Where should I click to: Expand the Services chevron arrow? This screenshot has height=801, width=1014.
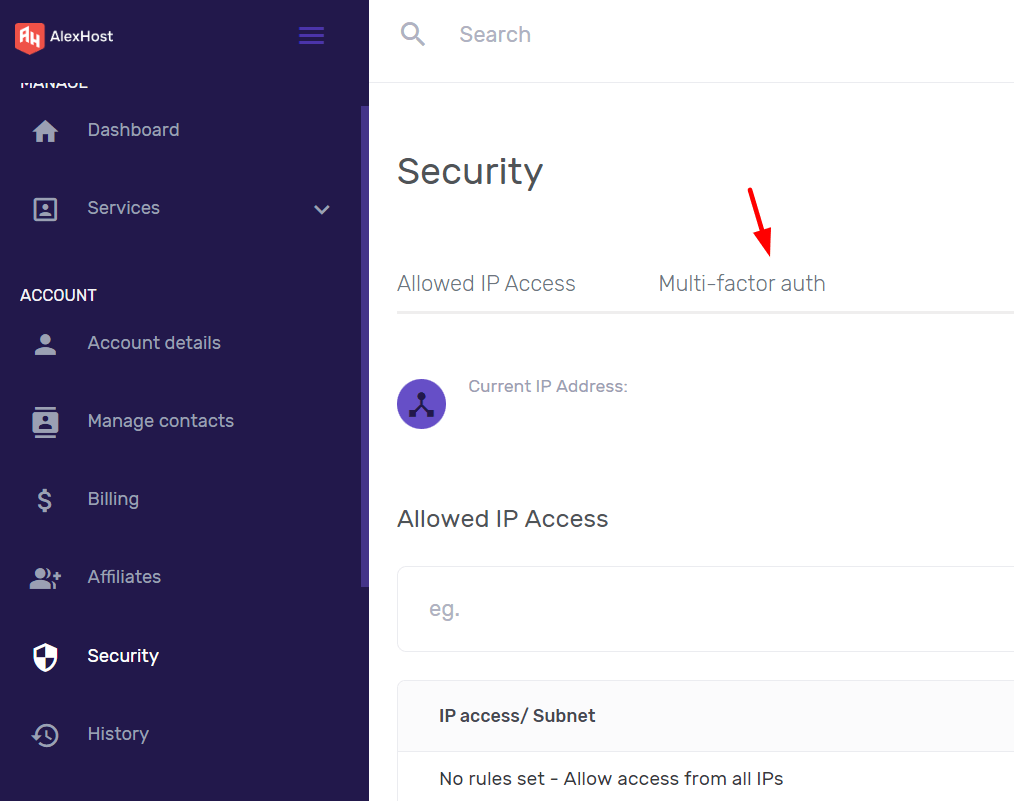point(321,209)
